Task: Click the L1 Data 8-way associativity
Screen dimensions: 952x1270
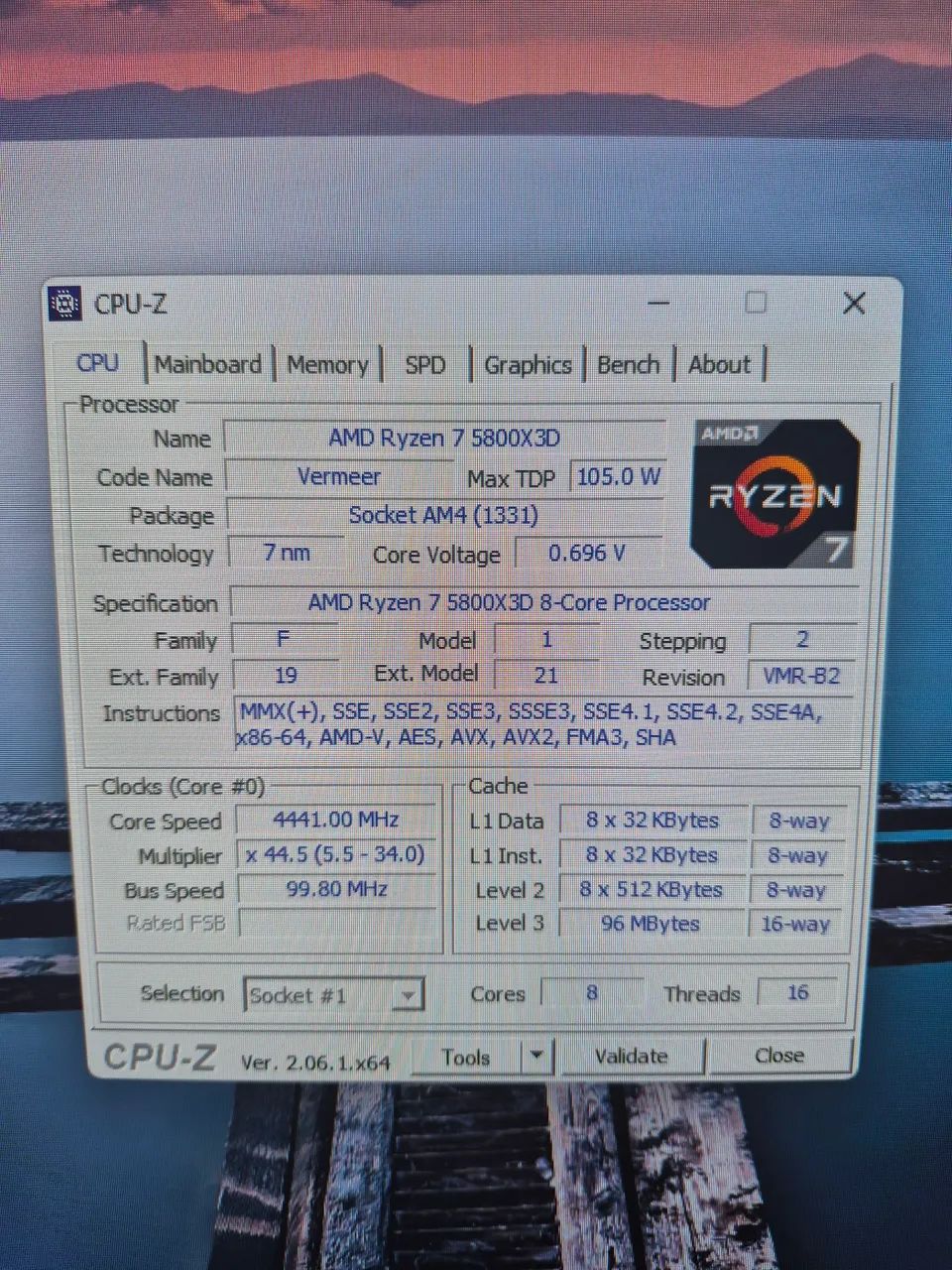Action: pos(799,821)
